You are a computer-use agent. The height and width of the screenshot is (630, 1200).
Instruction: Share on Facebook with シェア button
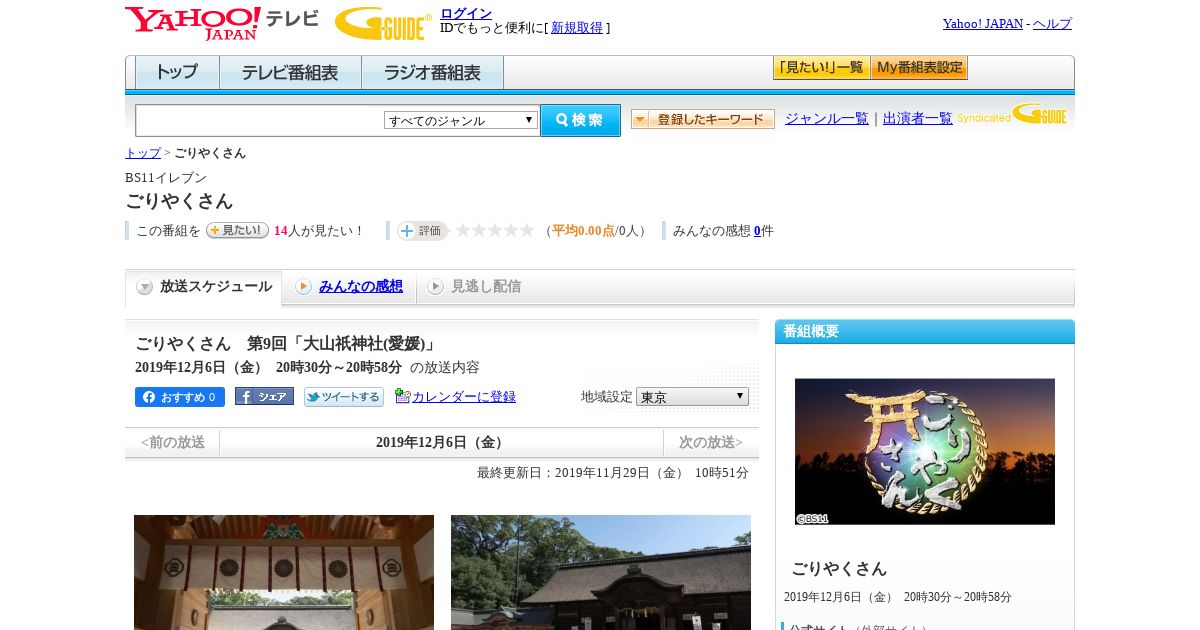pos(264,396)
